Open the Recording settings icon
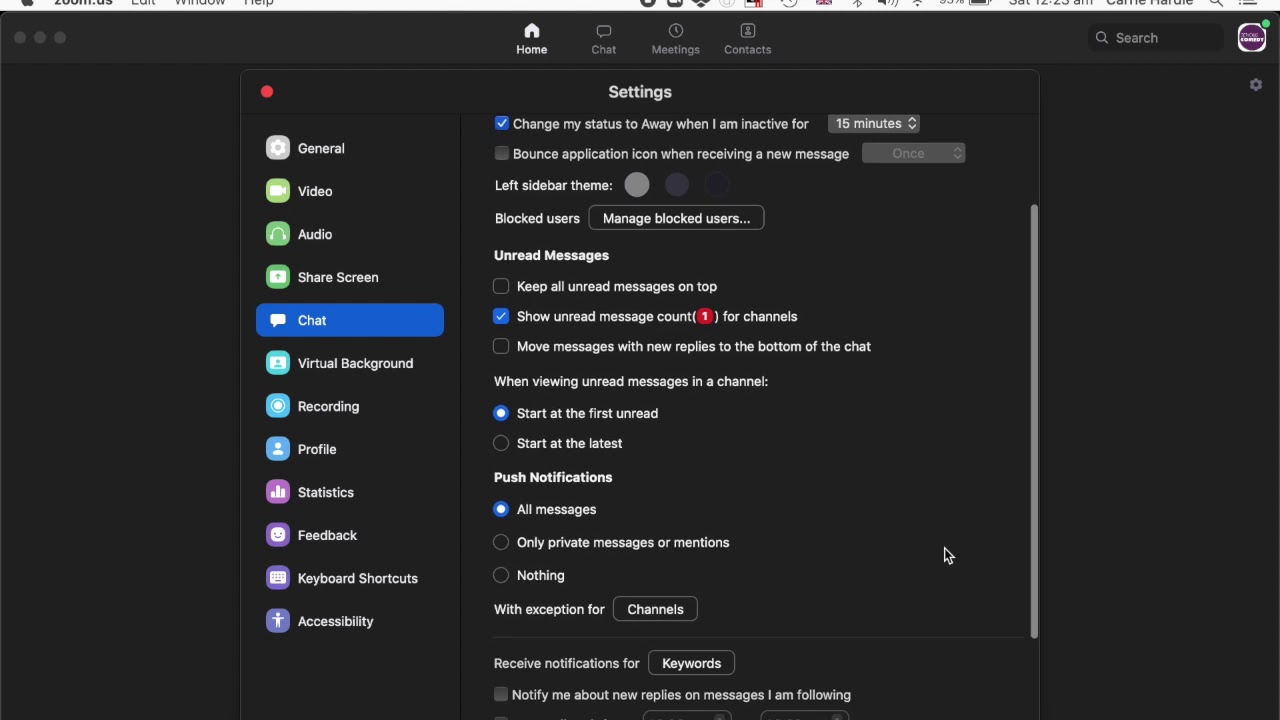Screen dimensions: 1280x720 (x=278, y=406)
